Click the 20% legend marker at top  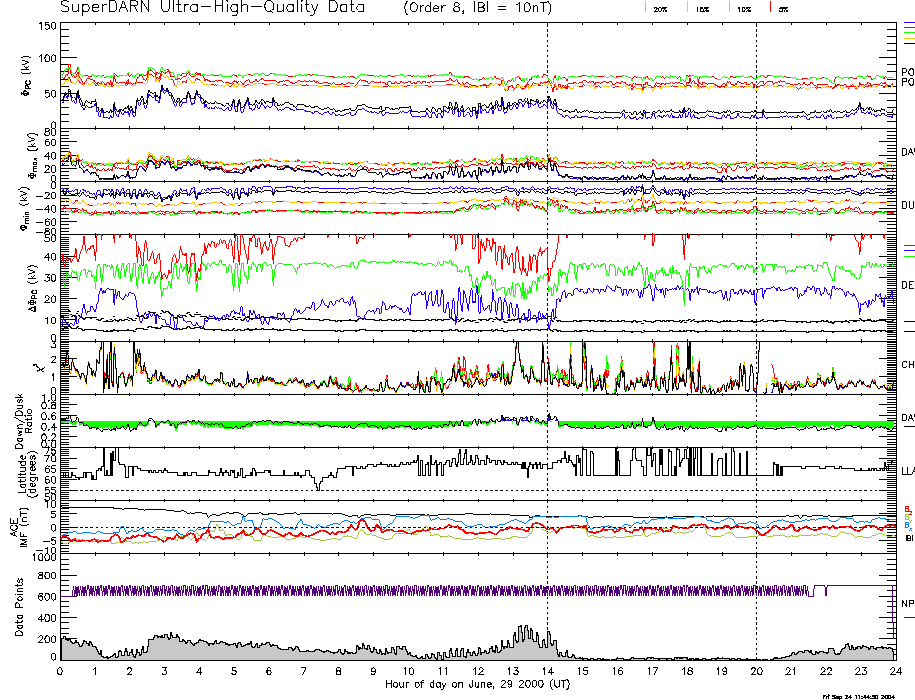tap(660, 8)
